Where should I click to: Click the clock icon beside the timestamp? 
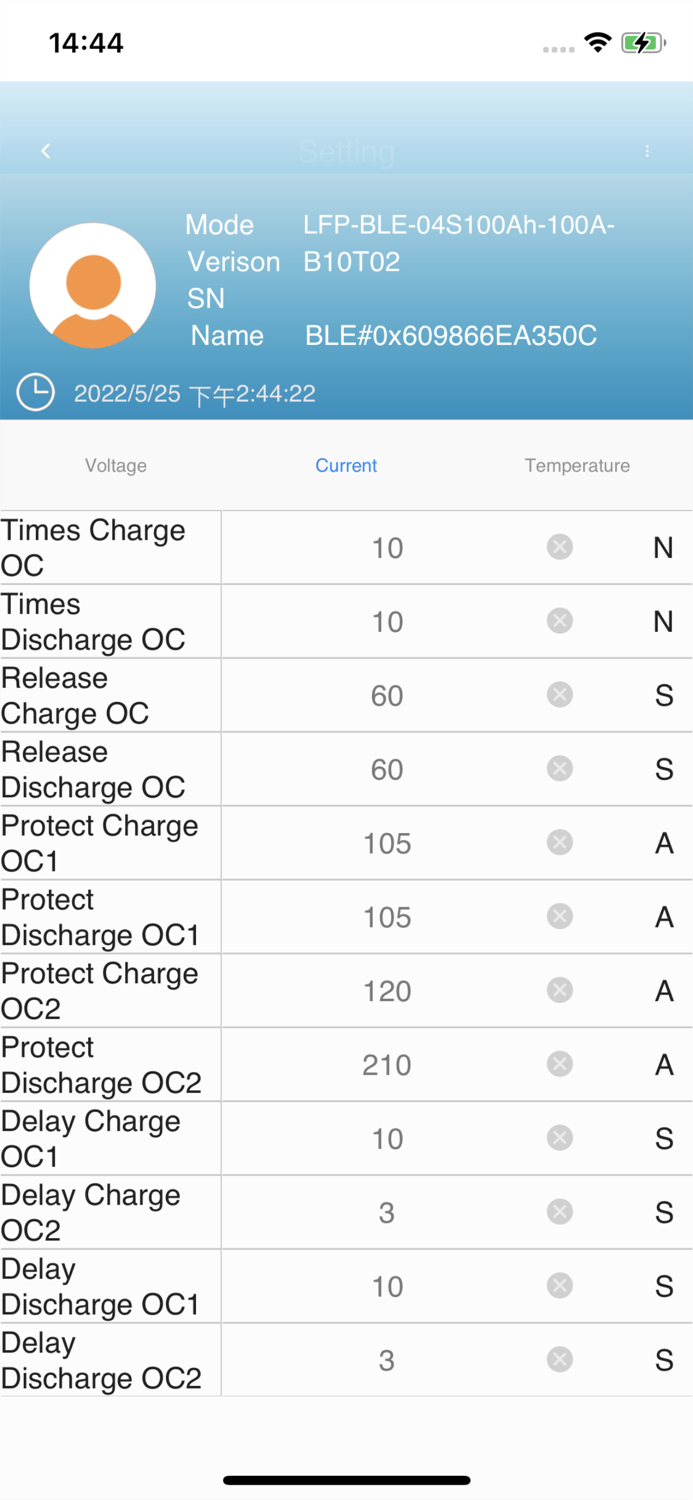pos(35,393)
